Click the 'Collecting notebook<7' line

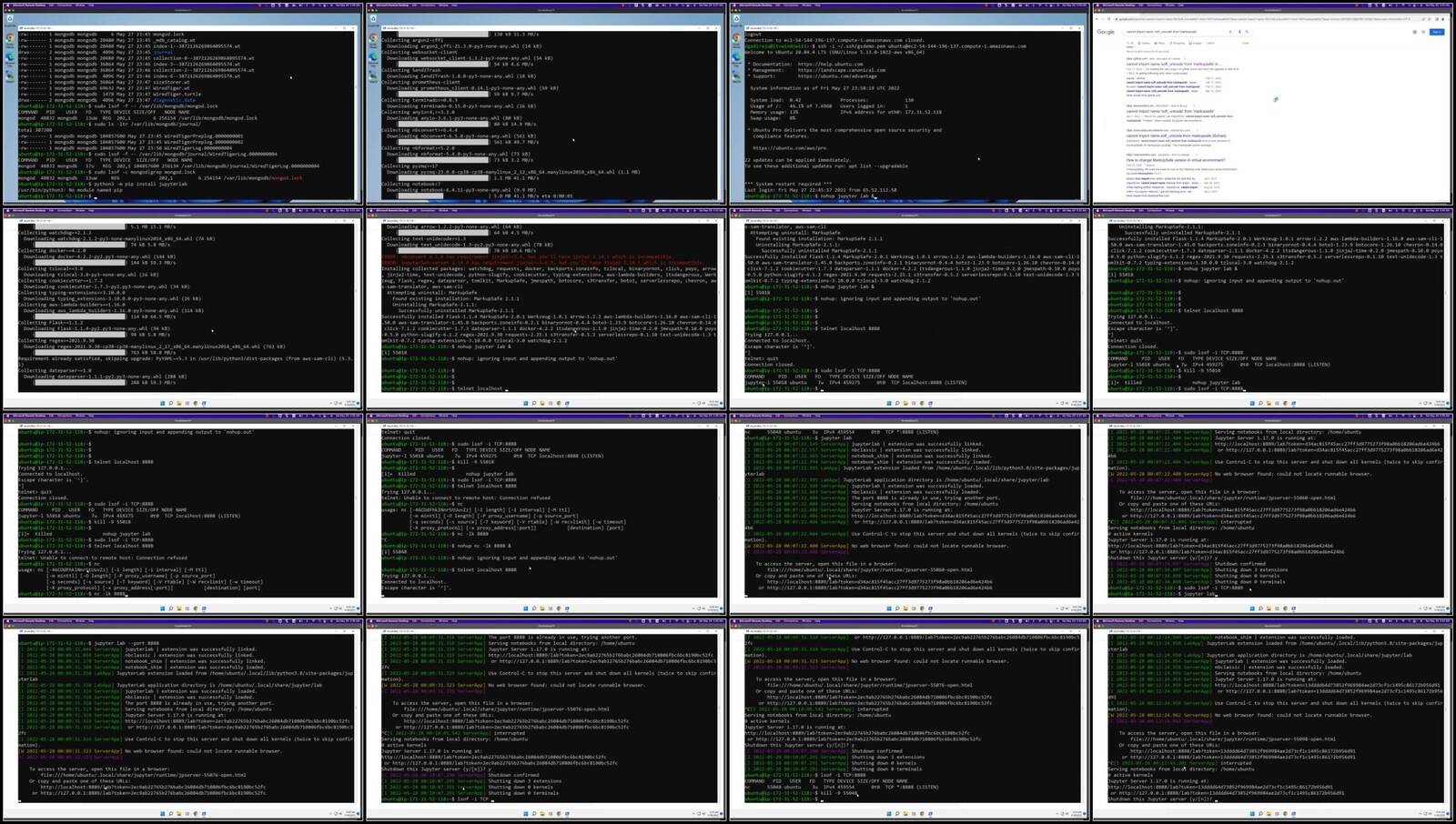411,184
